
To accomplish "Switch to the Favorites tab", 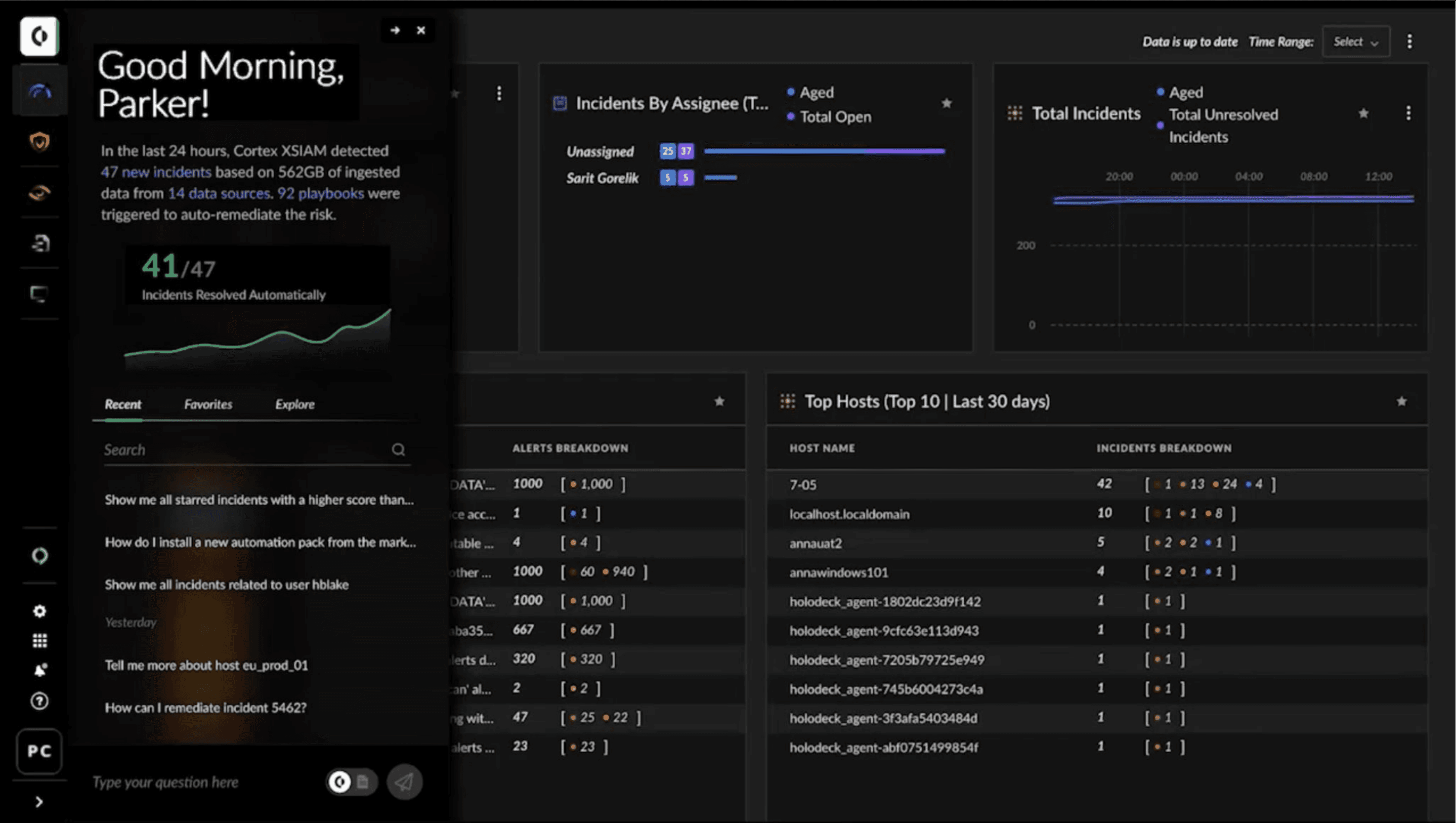I will pyautogui.click(x=208, y=404).
